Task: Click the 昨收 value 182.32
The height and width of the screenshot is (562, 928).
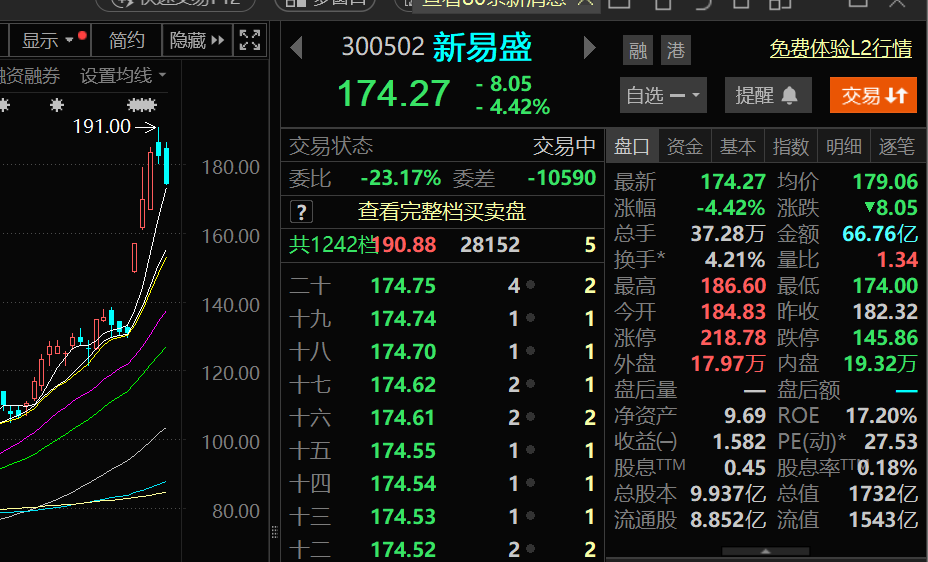Action: [x=885, y=312]
